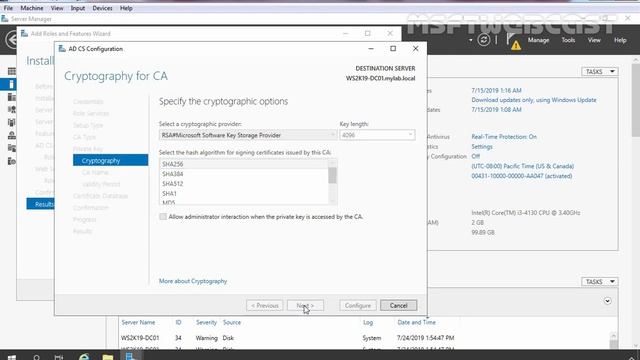Open the Properties TASKS dropdown
The width and height of the screenshot is (640, 360).
pos(600,71)
